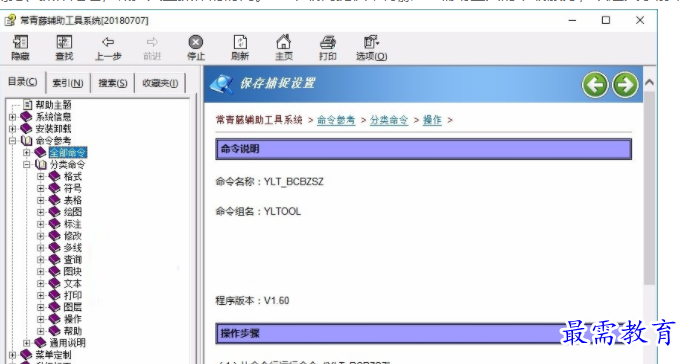Expand the 查询 tree node

tap(41, 260)
